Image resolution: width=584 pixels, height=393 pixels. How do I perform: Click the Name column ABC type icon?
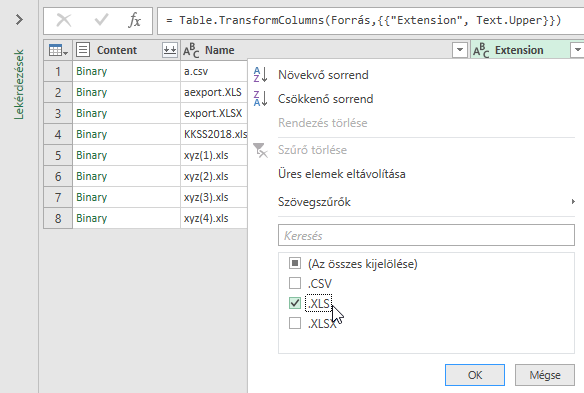191,50
